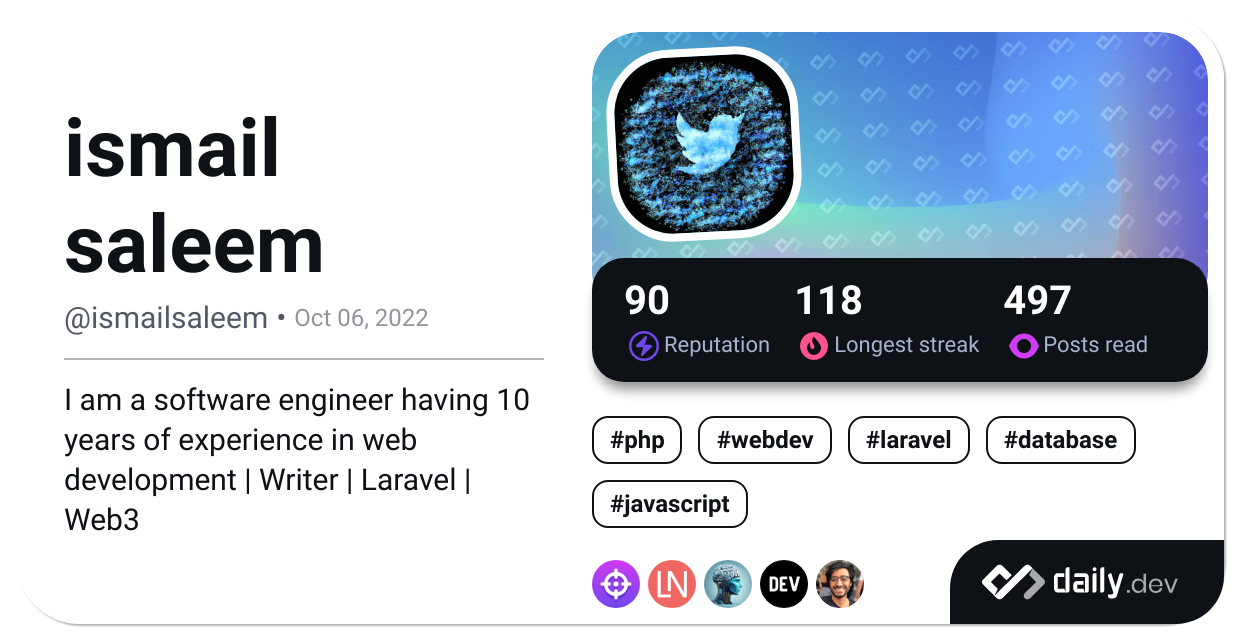Select the #php tag

click(x=637, y=440)
